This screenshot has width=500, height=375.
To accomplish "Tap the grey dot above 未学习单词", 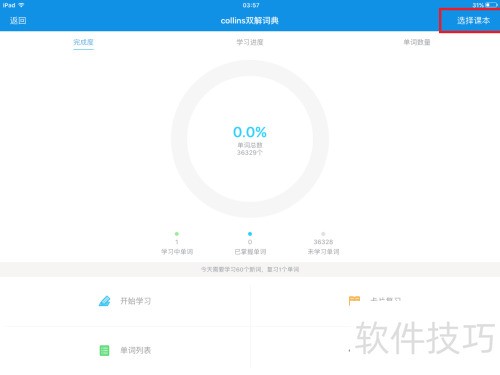I will click(x=323, y=234).
